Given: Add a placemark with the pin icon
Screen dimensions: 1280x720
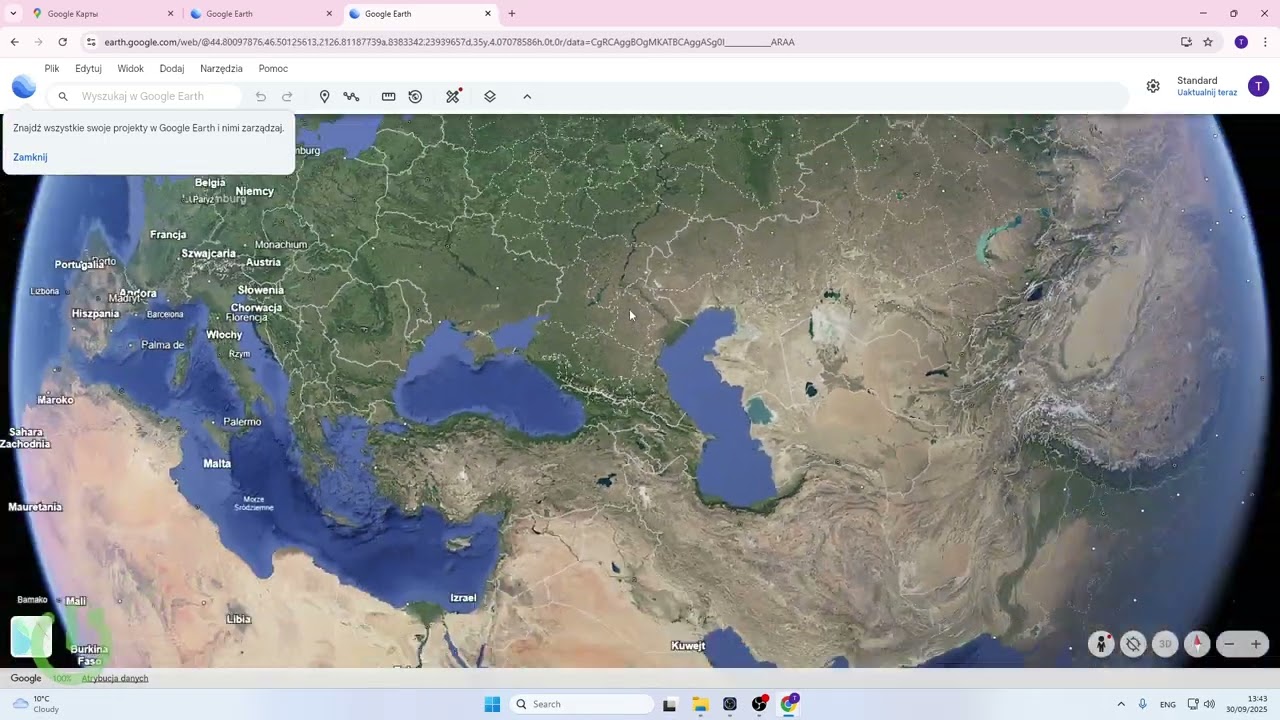Looking at the screenshot, I should [324, 97].
